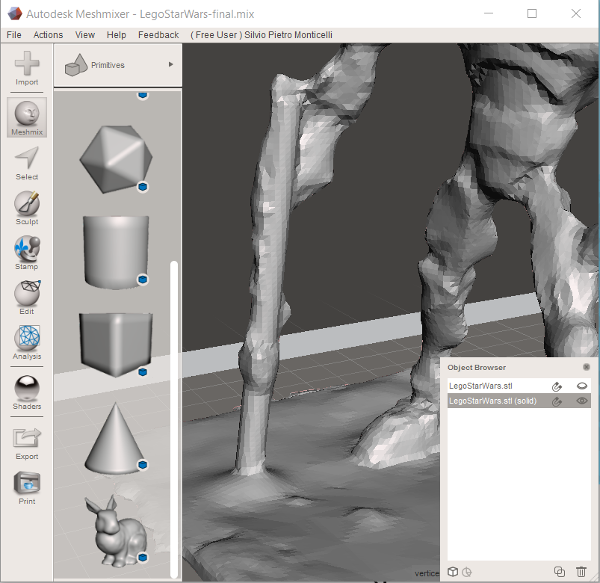Click the pie-chart icon in Object Browser footer
Image resolution: width=600 pixels, height=583 pixels.
coord(466,572)
